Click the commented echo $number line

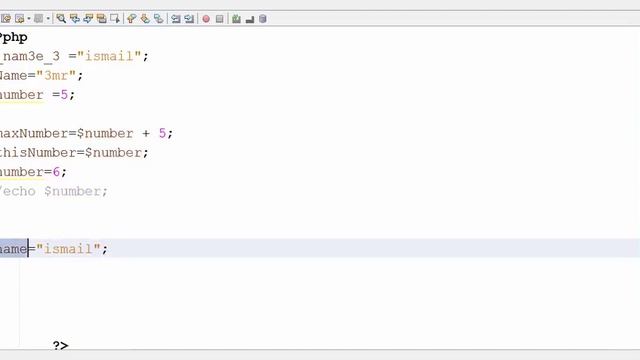(x=54, y=191)
